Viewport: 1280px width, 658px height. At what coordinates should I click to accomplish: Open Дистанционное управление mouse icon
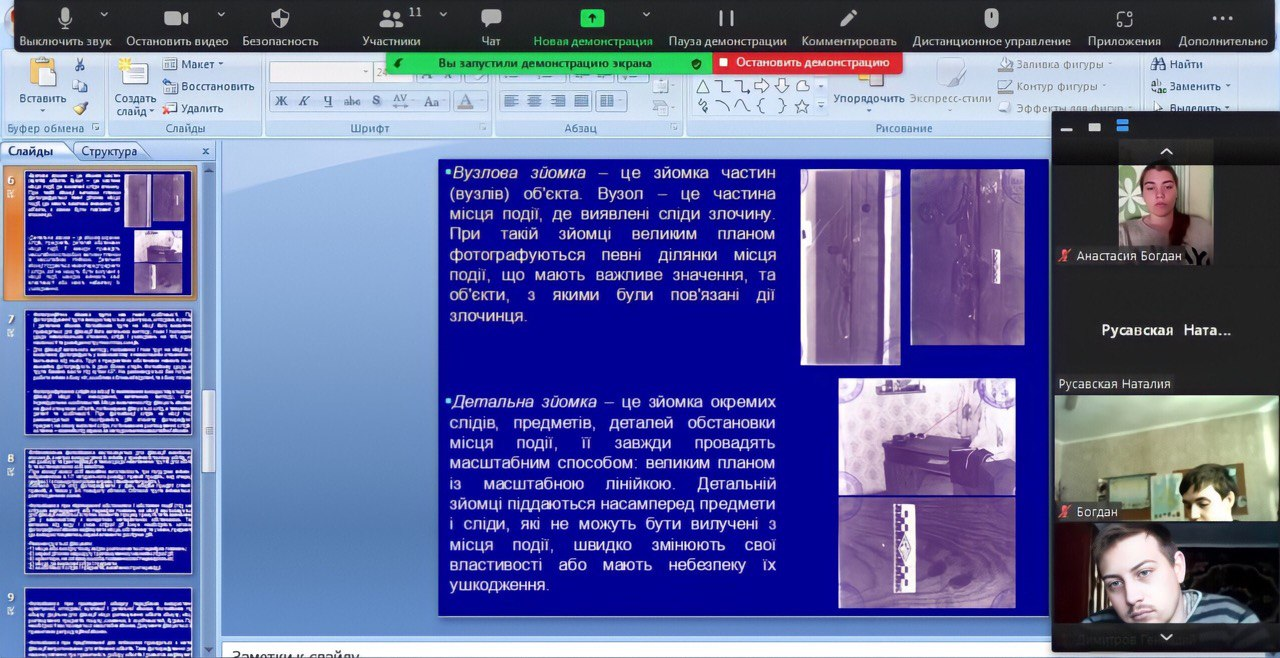click(x=991, y=27)
